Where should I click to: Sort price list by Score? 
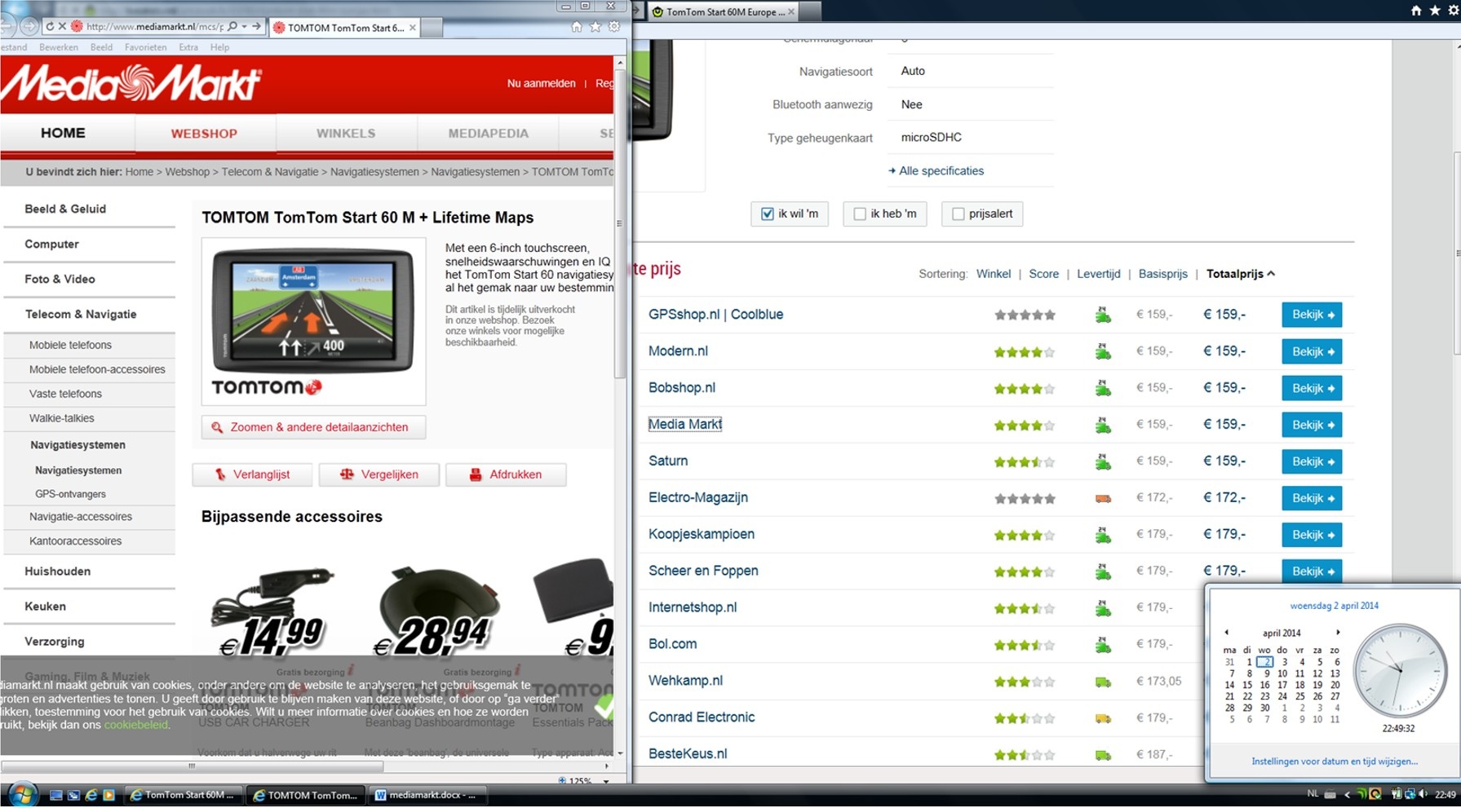[1043, 274]
